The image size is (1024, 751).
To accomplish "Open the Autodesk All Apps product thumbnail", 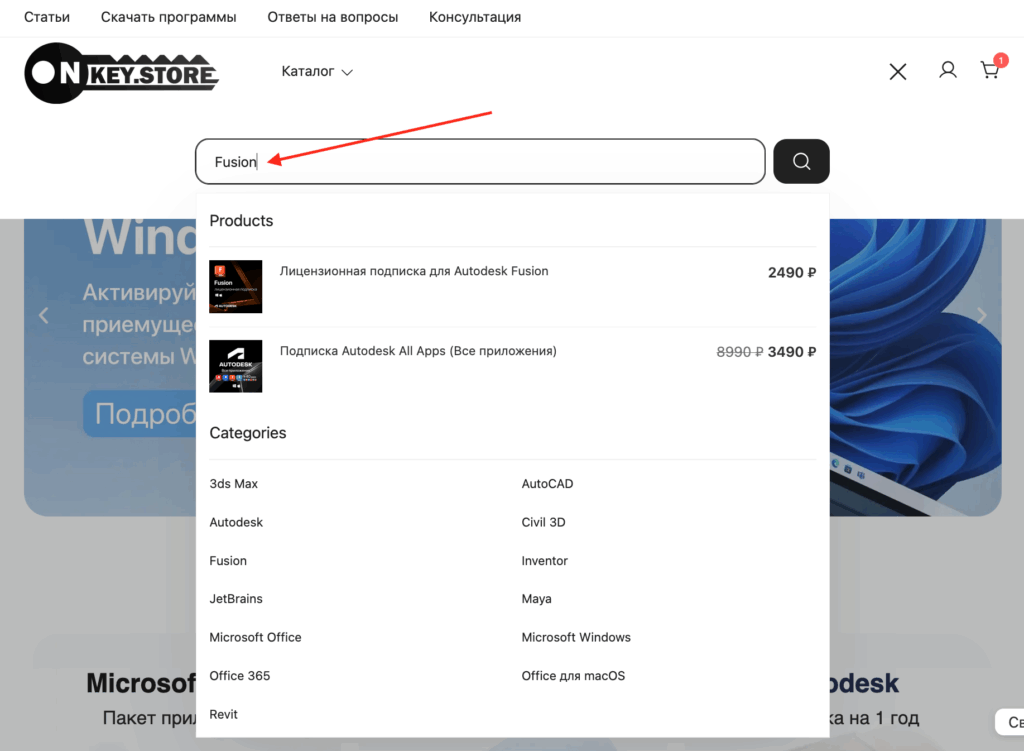I will coord(236,366).
